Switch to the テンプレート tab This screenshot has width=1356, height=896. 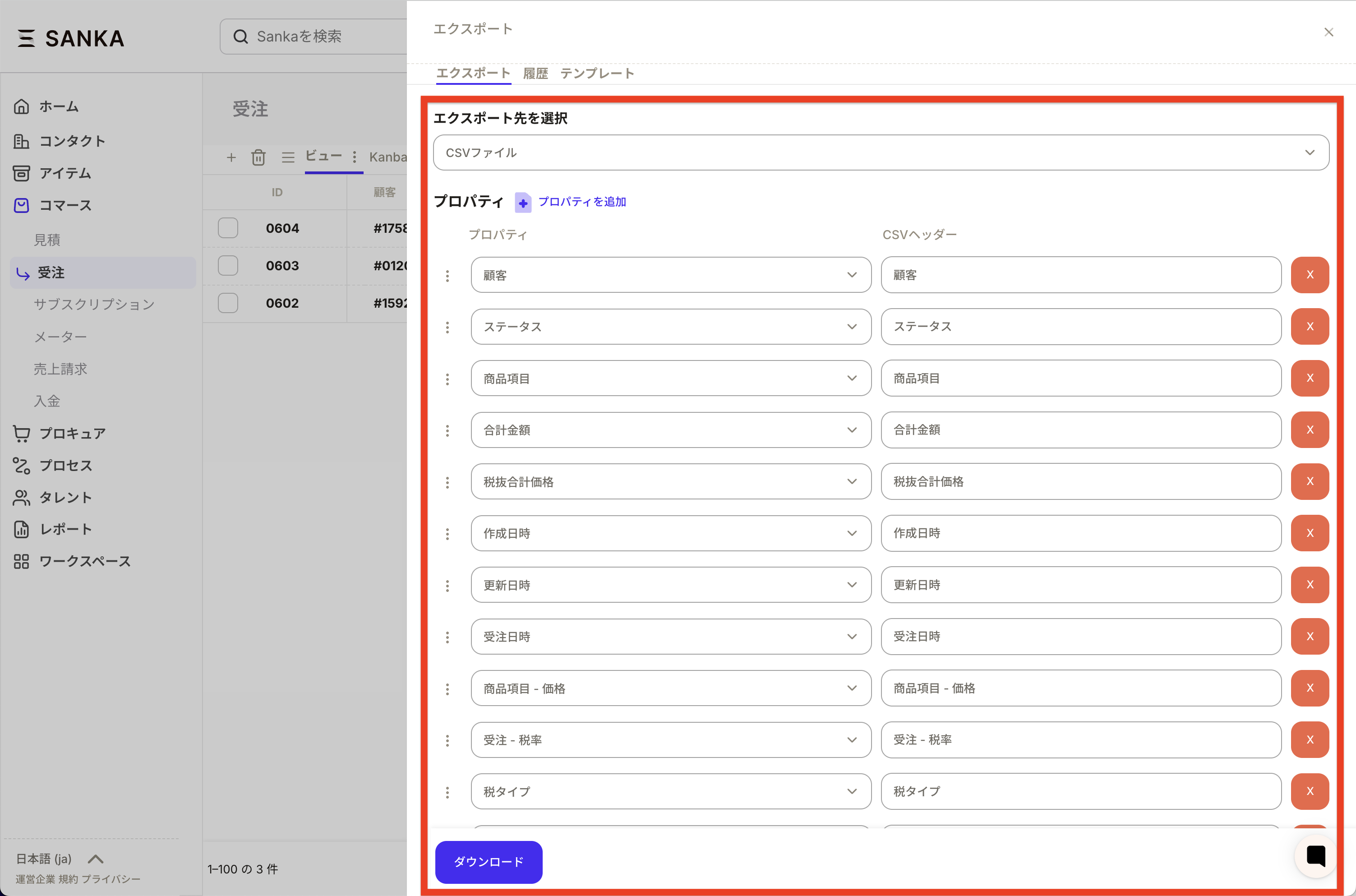coord(597,74)
